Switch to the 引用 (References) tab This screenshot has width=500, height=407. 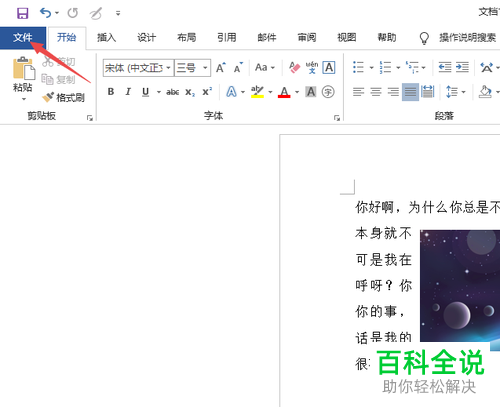[x=227, y=38]
